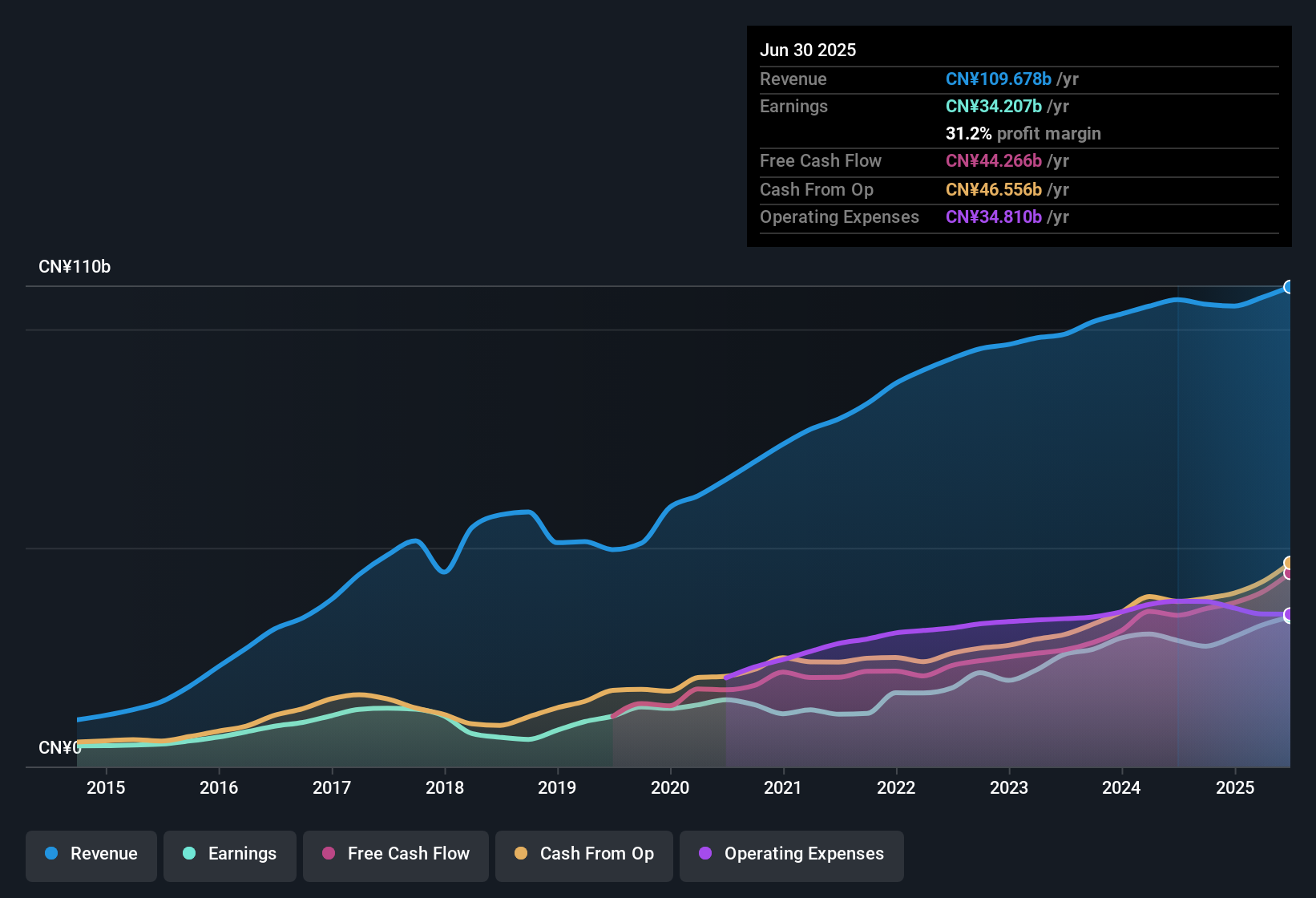Select the teal Earnings legend dot
This screenshot has width=1316, height=898.
[188, 854]
